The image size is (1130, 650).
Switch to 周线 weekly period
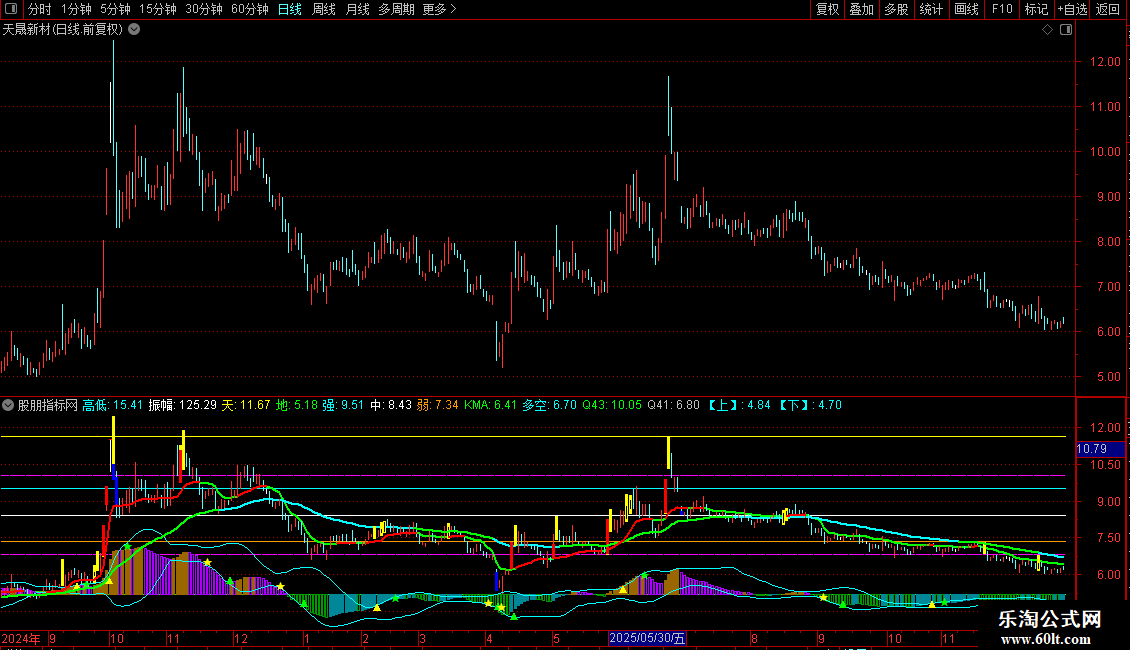click(x=324, y=10)
